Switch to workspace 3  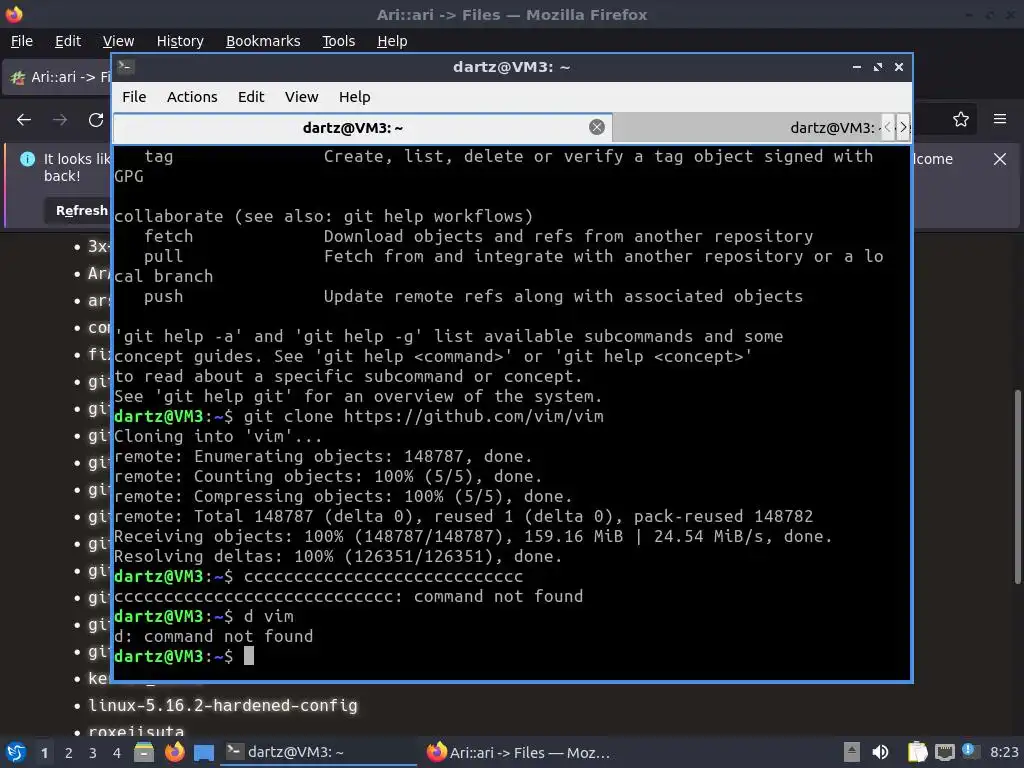pyautogui.click(x=93, y=753)
